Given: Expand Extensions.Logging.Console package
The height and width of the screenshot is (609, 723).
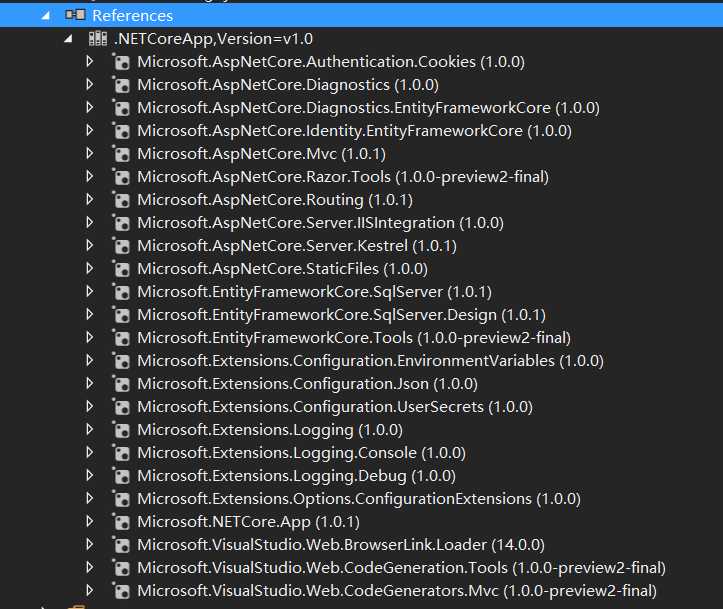Looking at the screenshot, I should (x=90, y=453).
